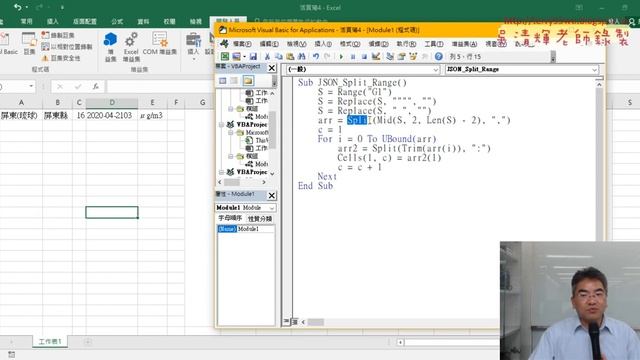This screenshot has width=640, height=360.
Task: Toggle Folders in the project pane
Action: pos(248,81)
